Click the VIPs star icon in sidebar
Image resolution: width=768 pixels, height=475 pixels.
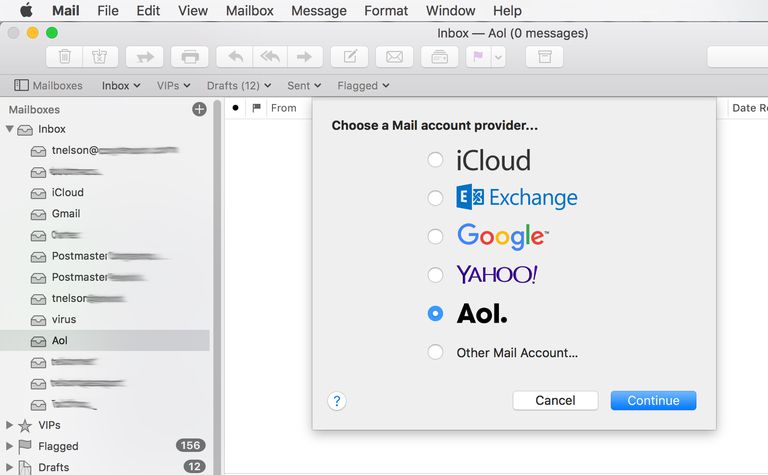[x=24, y=426]
